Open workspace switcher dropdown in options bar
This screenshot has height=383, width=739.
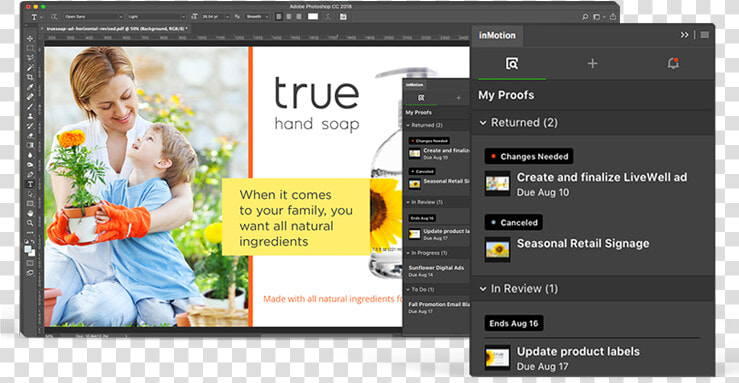click(x=599, y=16)
